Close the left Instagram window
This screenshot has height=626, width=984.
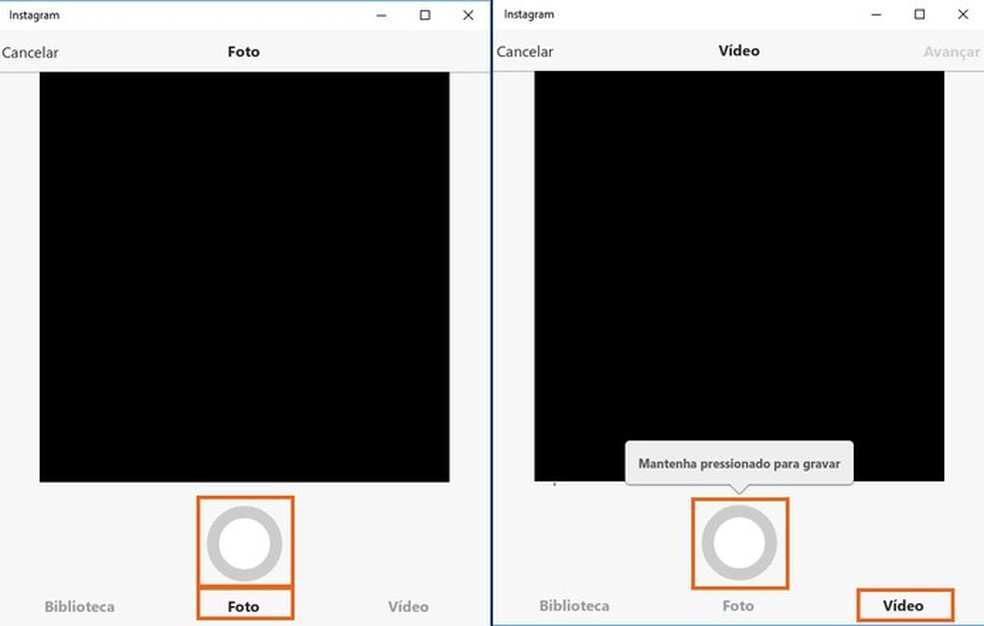tap(468, 15)
